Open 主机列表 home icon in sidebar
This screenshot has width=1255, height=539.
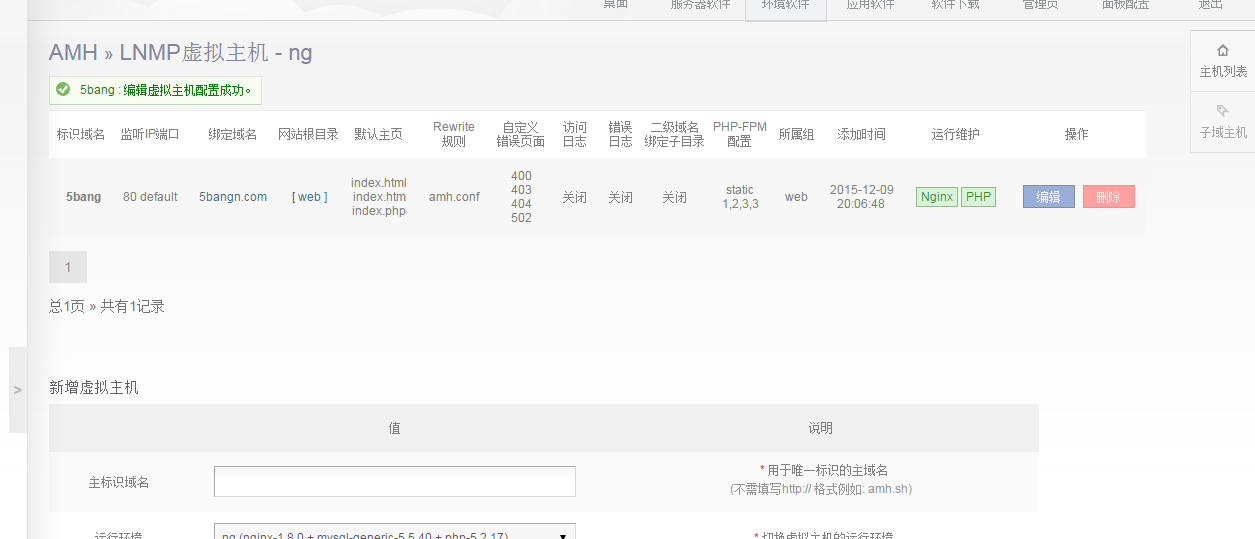(x=1222, y=51)
